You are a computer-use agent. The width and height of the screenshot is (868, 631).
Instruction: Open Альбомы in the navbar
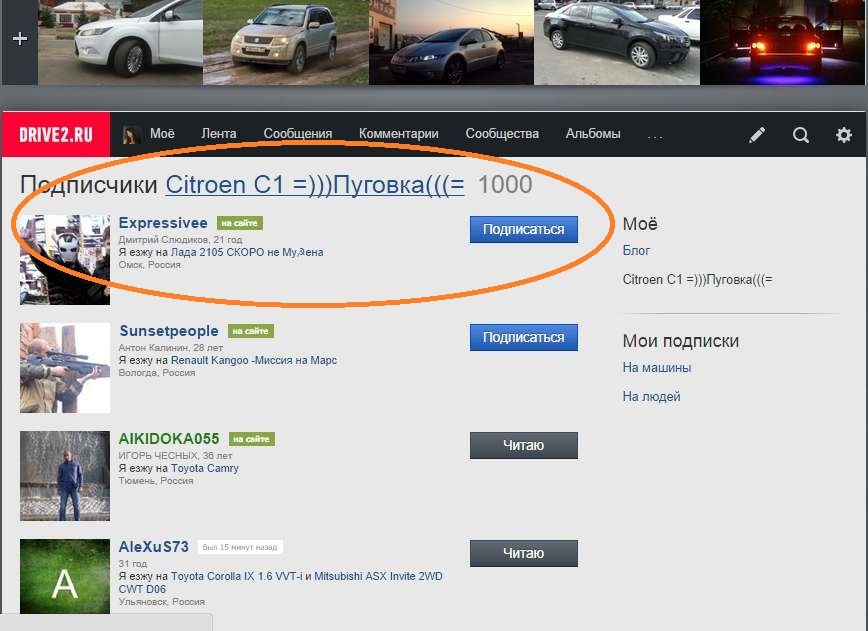pyautogui.click(x=593, y=134)
